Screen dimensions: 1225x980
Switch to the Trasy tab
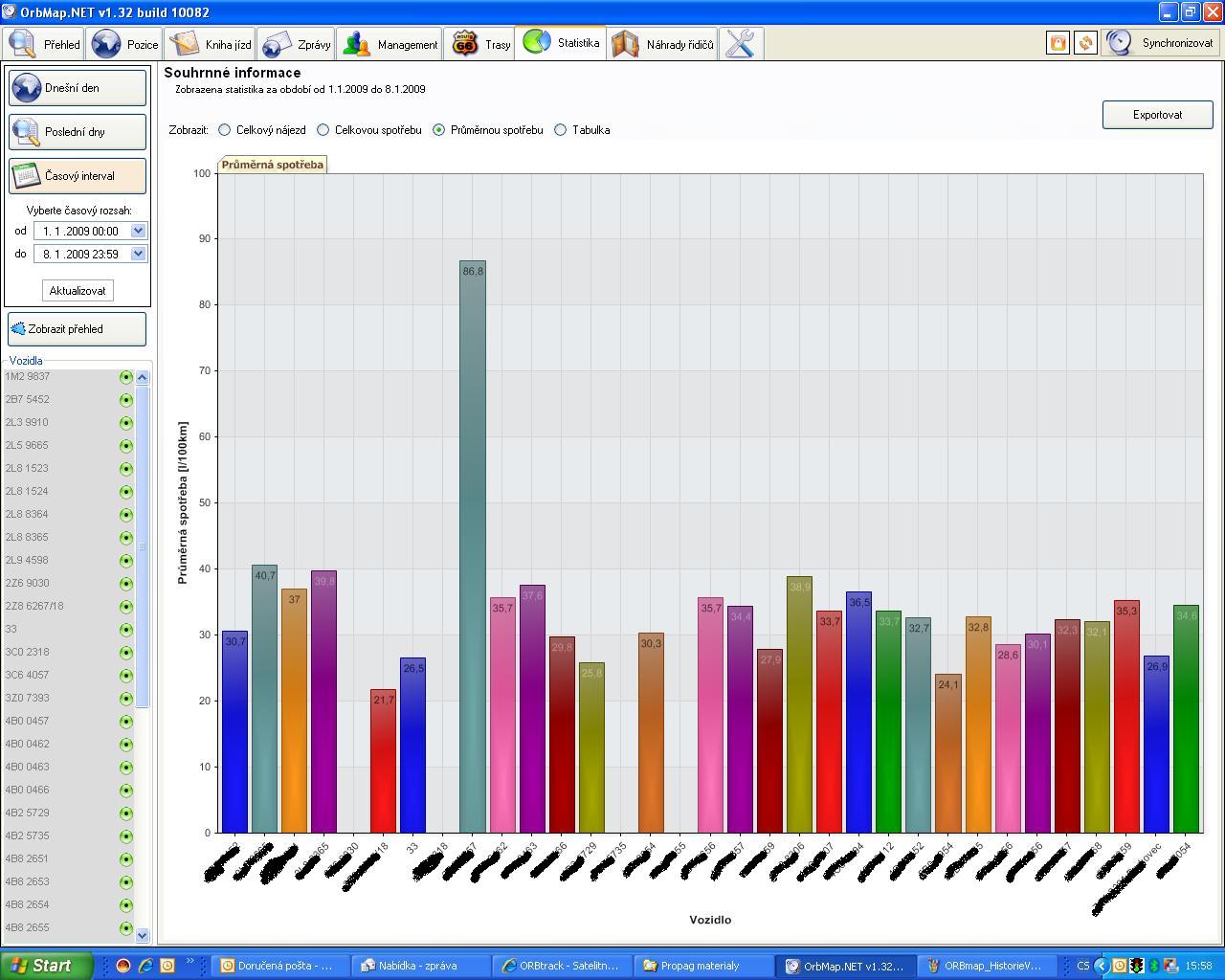click(479, 44)
